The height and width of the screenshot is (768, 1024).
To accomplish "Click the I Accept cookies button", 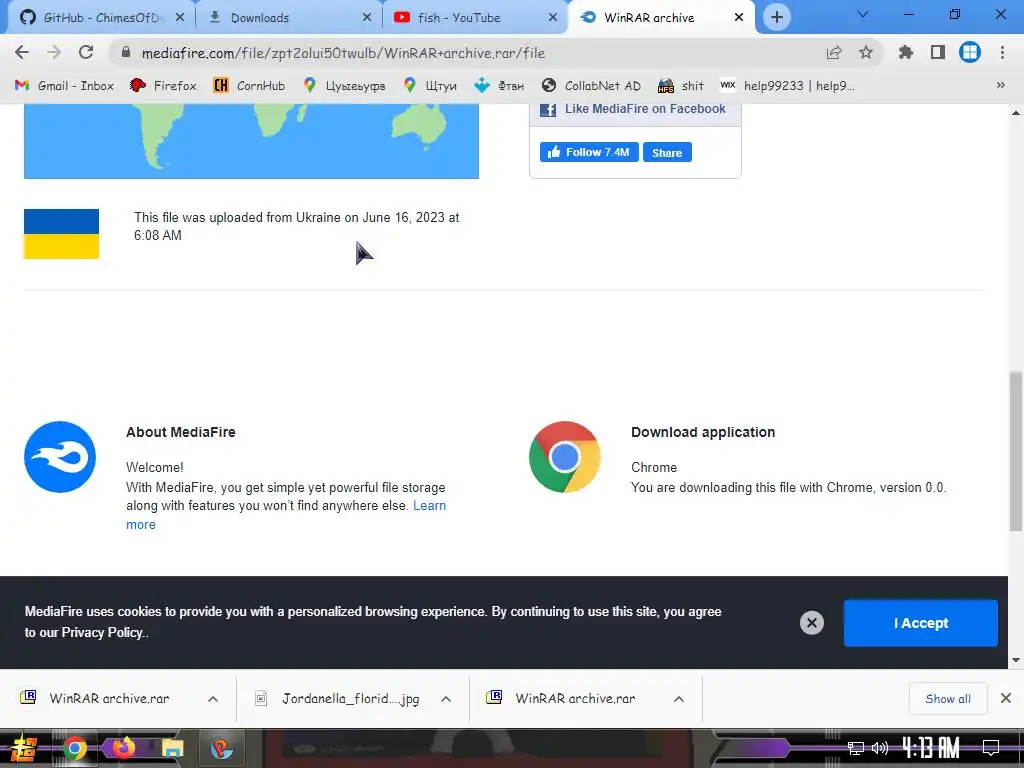I will coord(920,623).
